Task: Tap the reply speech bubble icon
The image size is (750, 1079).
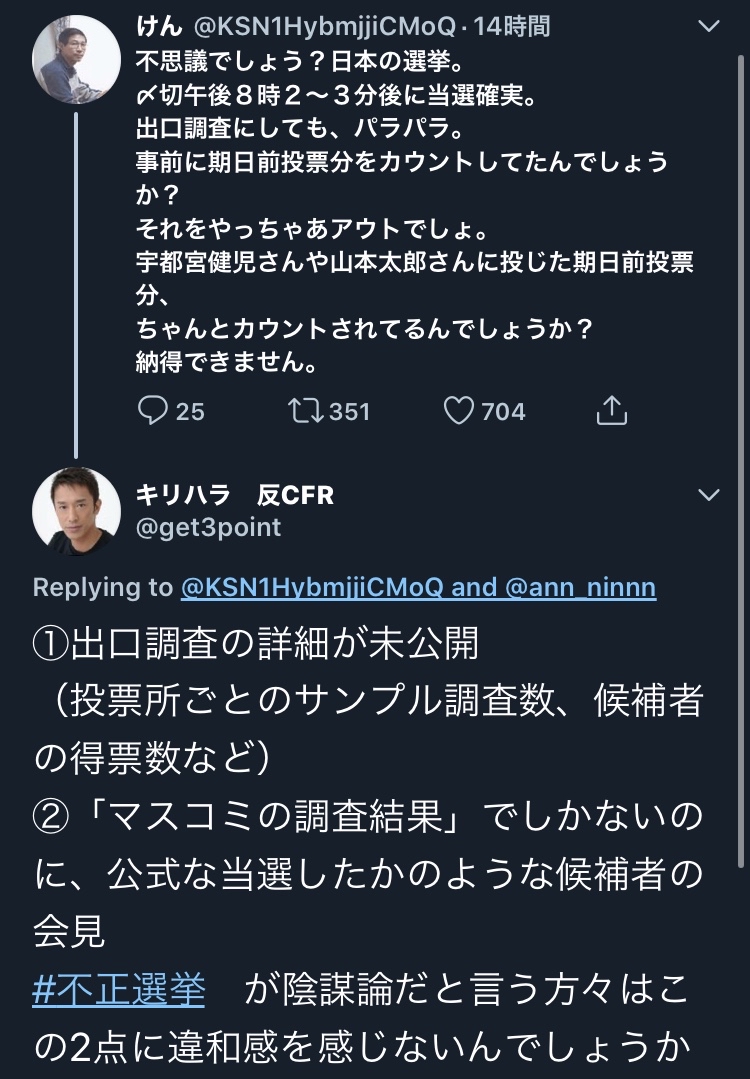Action: tap(151, 411)
